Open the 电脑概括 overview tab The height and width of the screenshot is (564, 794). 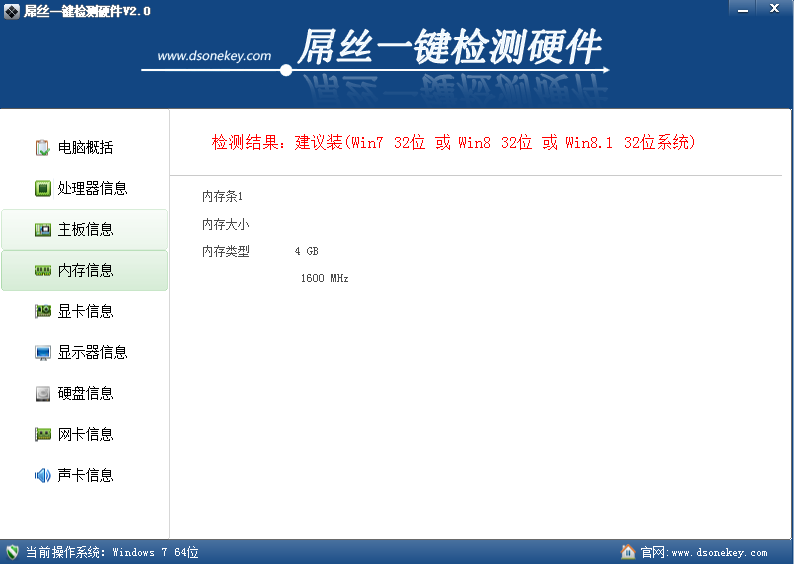click(x=85, y=148)
